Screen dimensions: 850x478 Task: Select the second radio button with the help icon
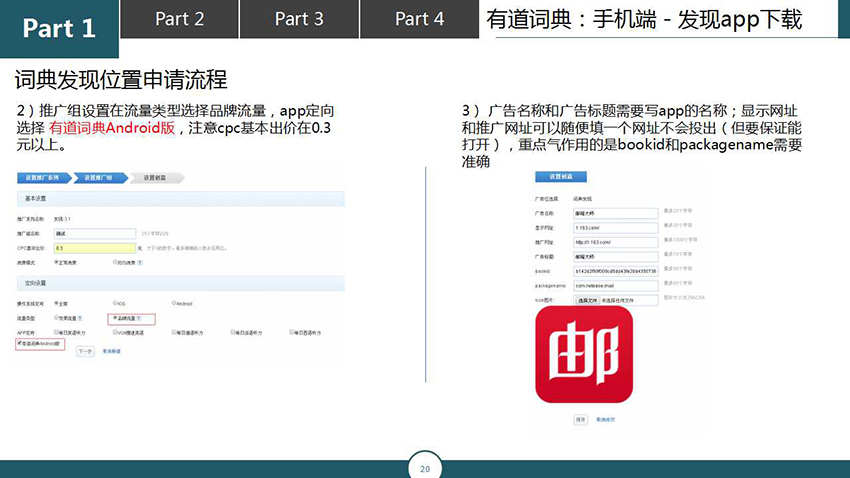click(115, 262)
